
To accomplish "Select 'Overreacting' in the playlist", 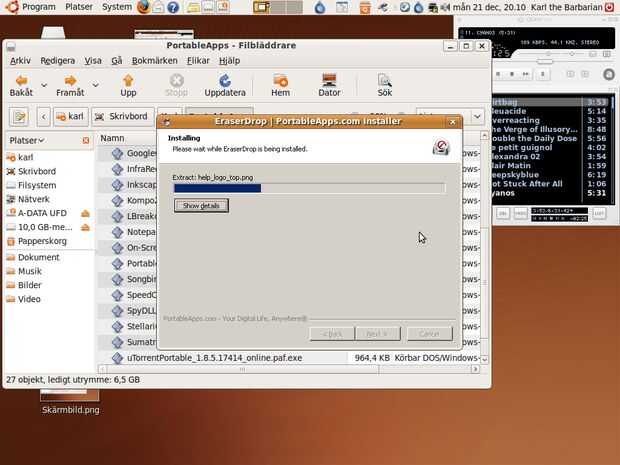I will click(549, 121).
